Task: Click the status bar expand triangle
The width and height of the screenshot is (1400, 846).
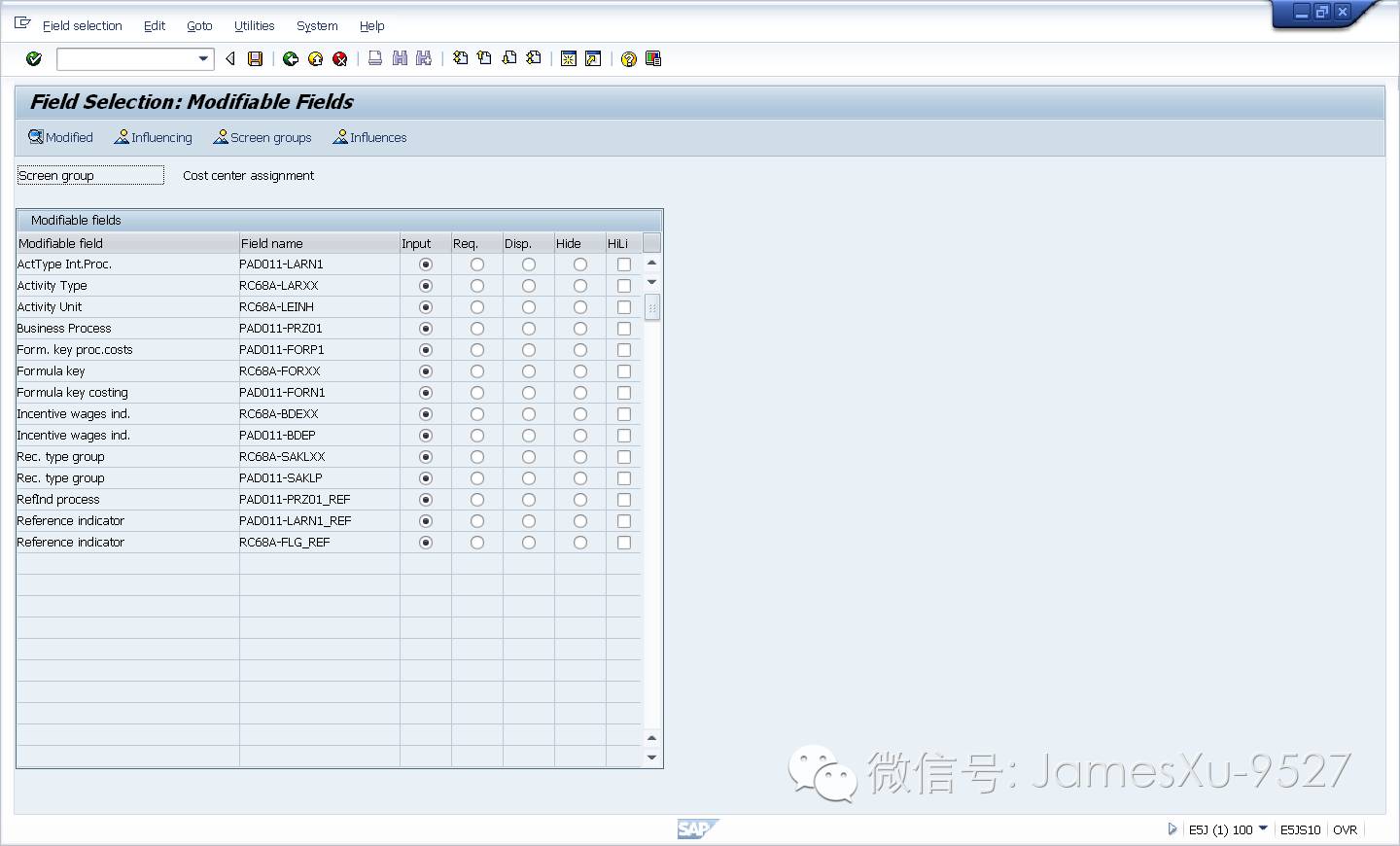Action: point(1172,829)
